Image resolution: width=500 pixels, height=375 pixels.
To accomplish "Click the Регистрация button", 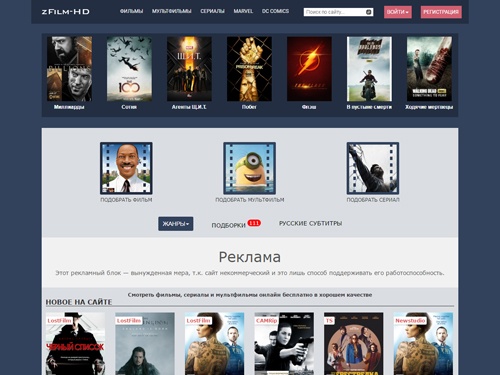I will [441, 12].
